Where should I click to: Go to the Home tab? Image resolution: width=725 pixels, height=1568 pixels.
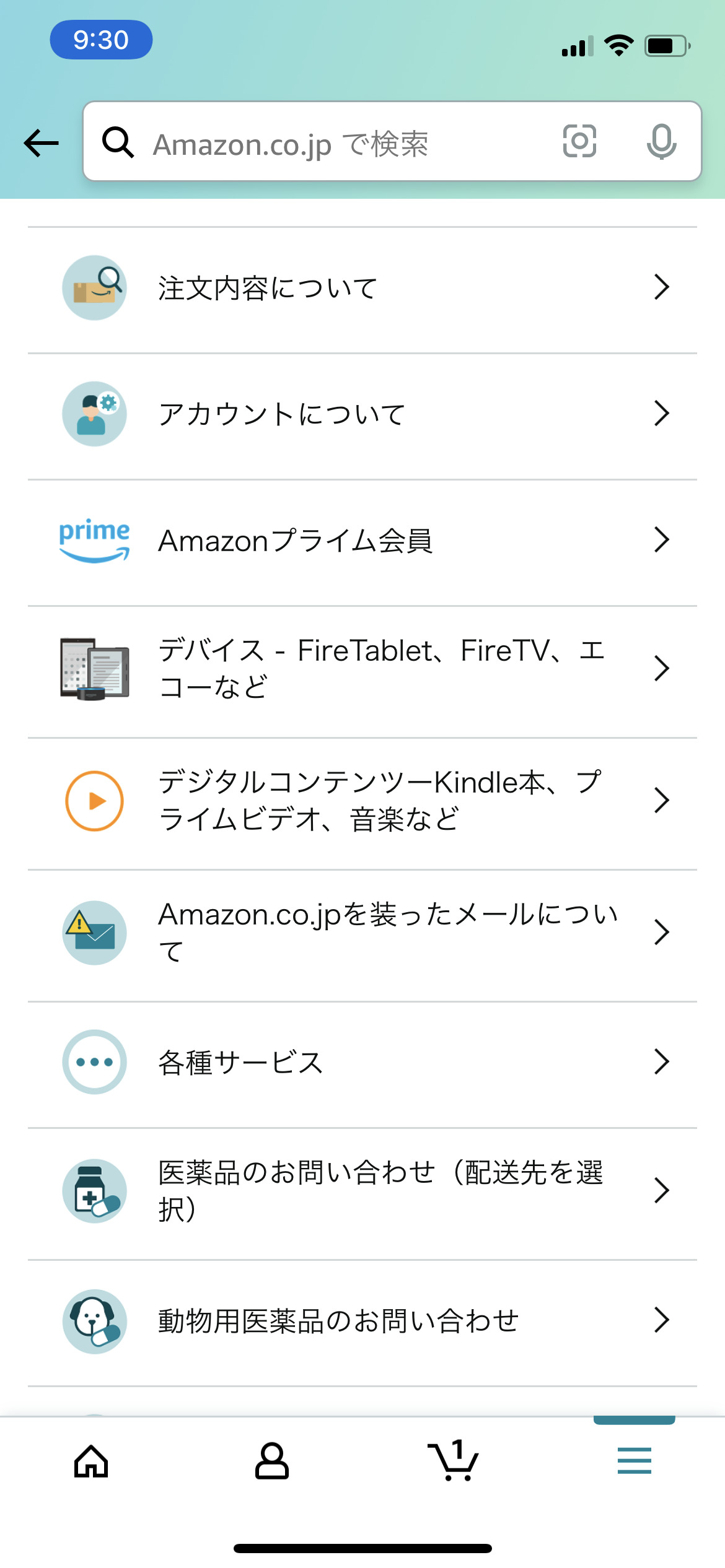pos(91,1461)
